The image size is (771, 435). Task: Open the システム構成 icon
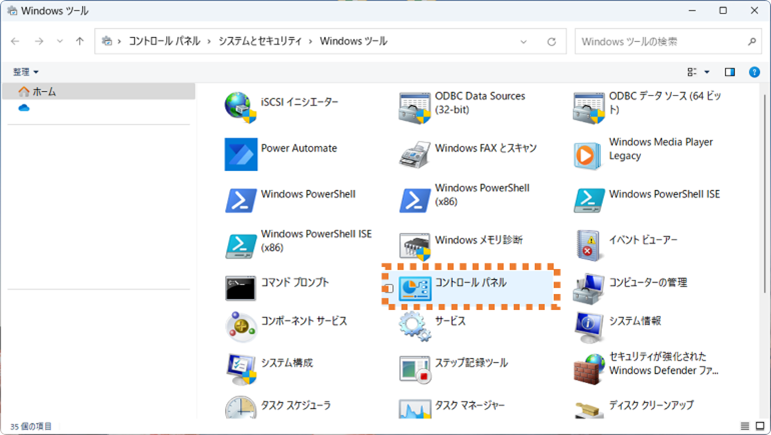coord(240,369)
